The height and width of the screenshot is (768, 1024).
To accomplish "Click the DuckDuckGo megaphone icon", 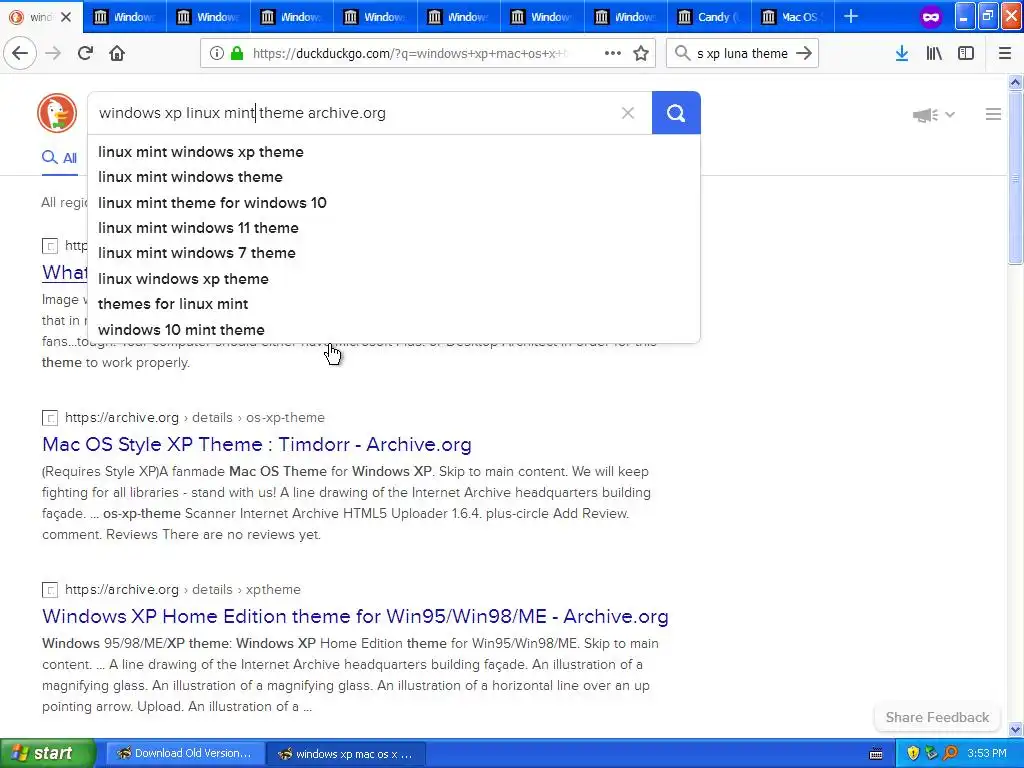I will point(925,115).
